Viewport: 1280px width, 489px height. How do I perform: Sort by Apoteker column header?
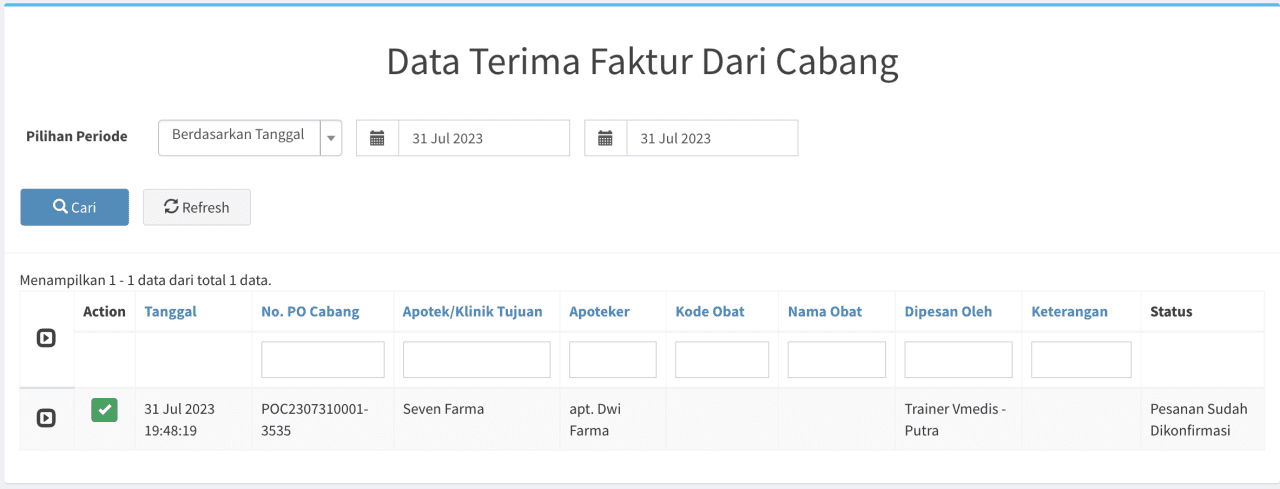(x=600, y=311)
